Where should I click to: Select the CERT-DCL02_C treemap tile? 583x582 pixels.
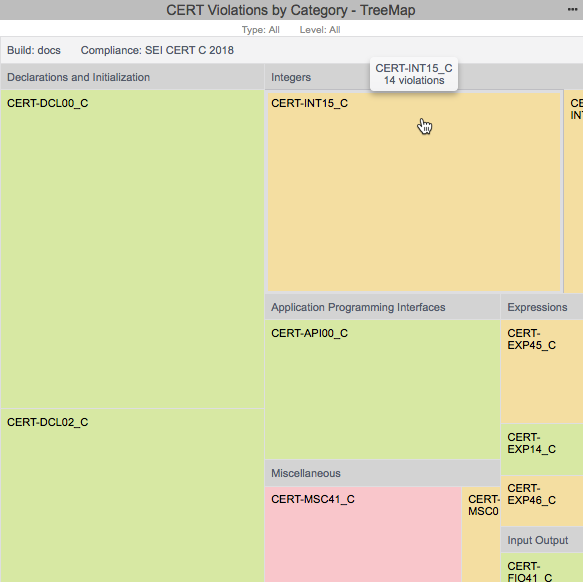pyautogui.click(x=132, y=496)
